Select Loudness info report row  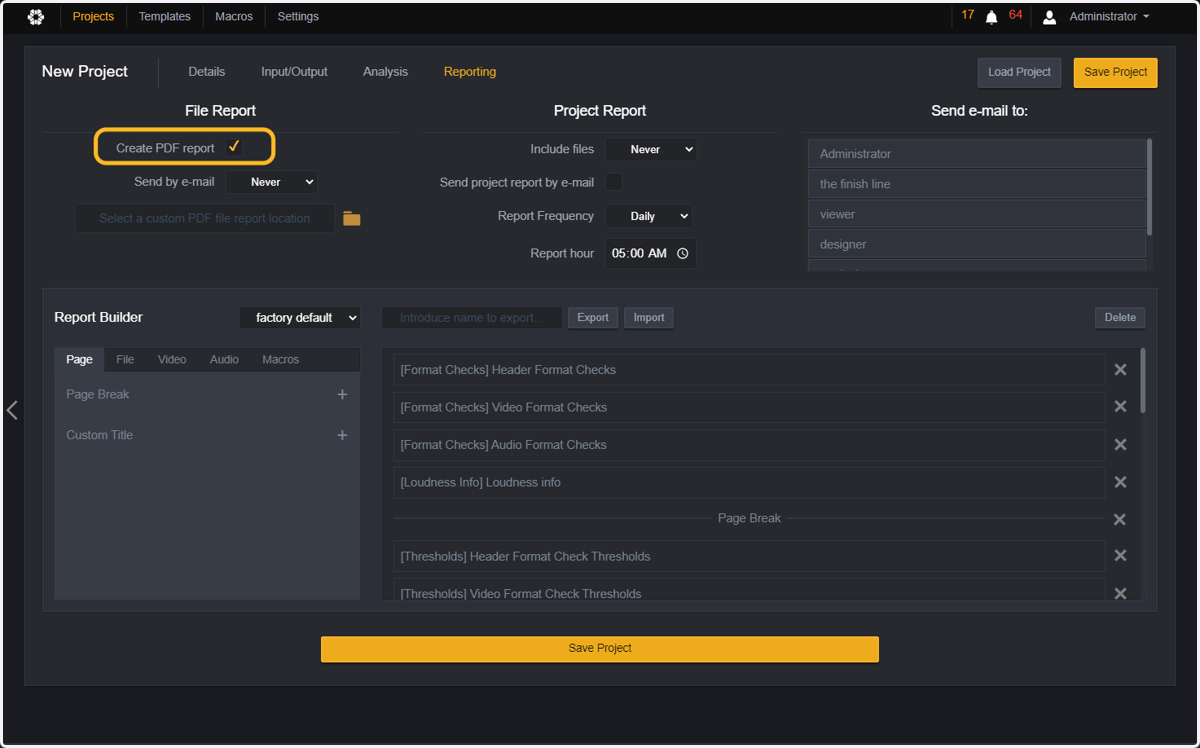click(x=749, y=482)
